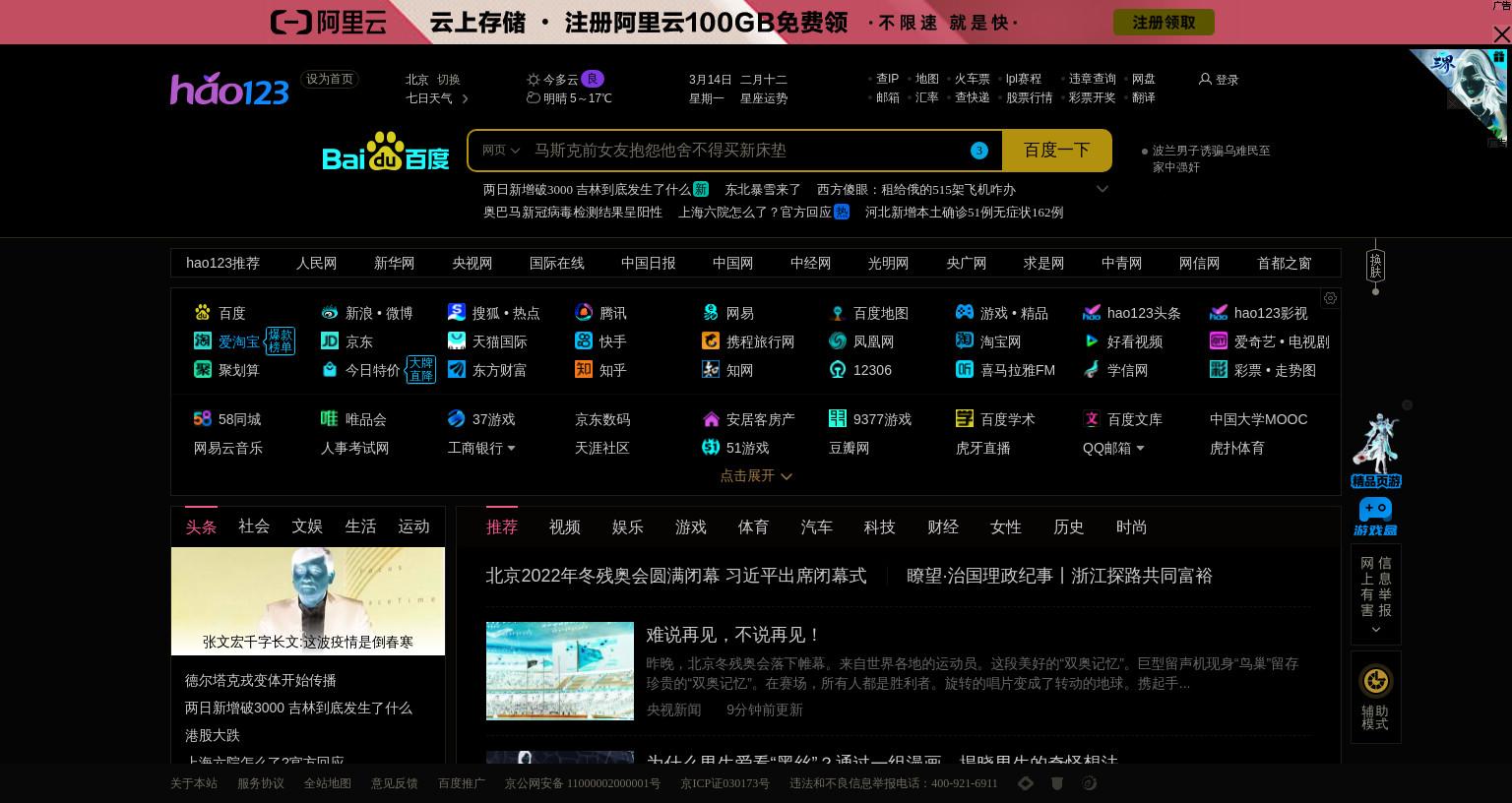Open the 天猫国际 icon
The width and height of the screenshot is (1512, 803).
click(457, 340)
